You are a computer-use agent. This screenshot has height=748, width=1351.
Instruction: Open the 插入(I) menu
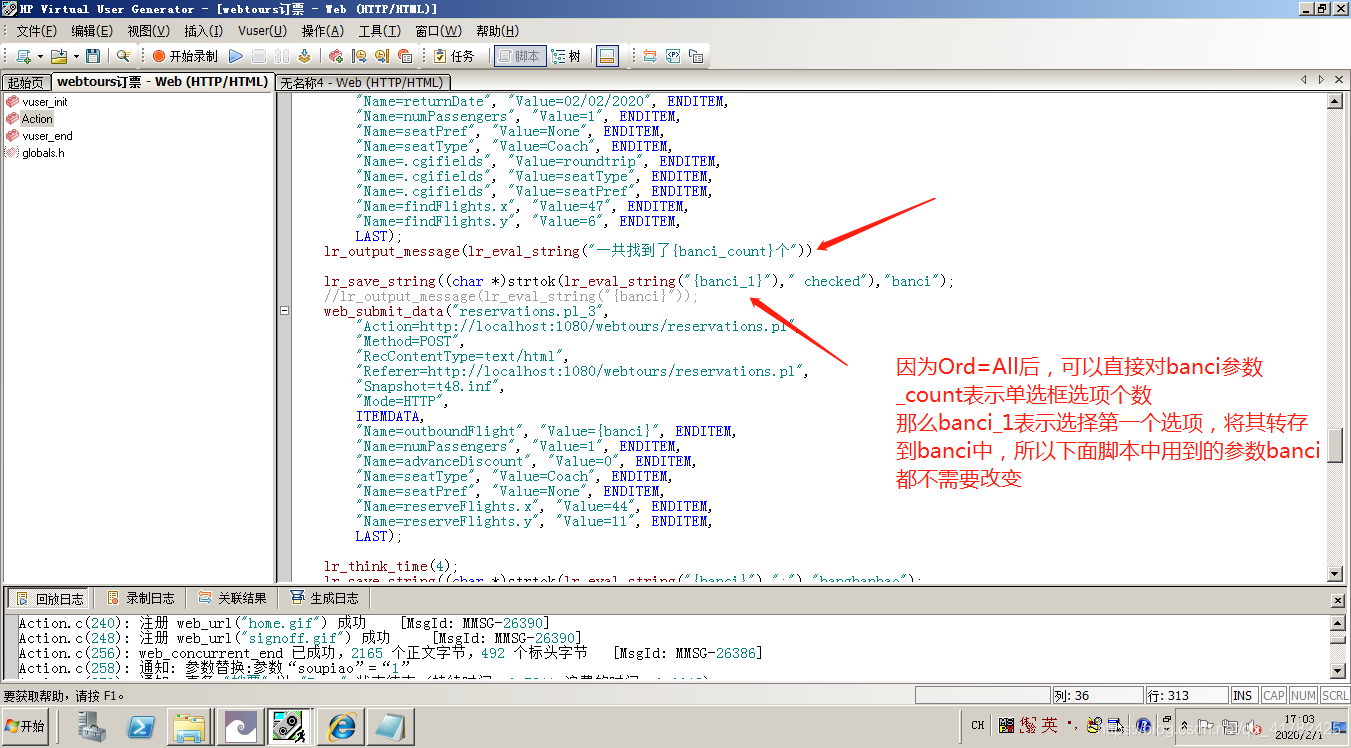click(204, 31)
